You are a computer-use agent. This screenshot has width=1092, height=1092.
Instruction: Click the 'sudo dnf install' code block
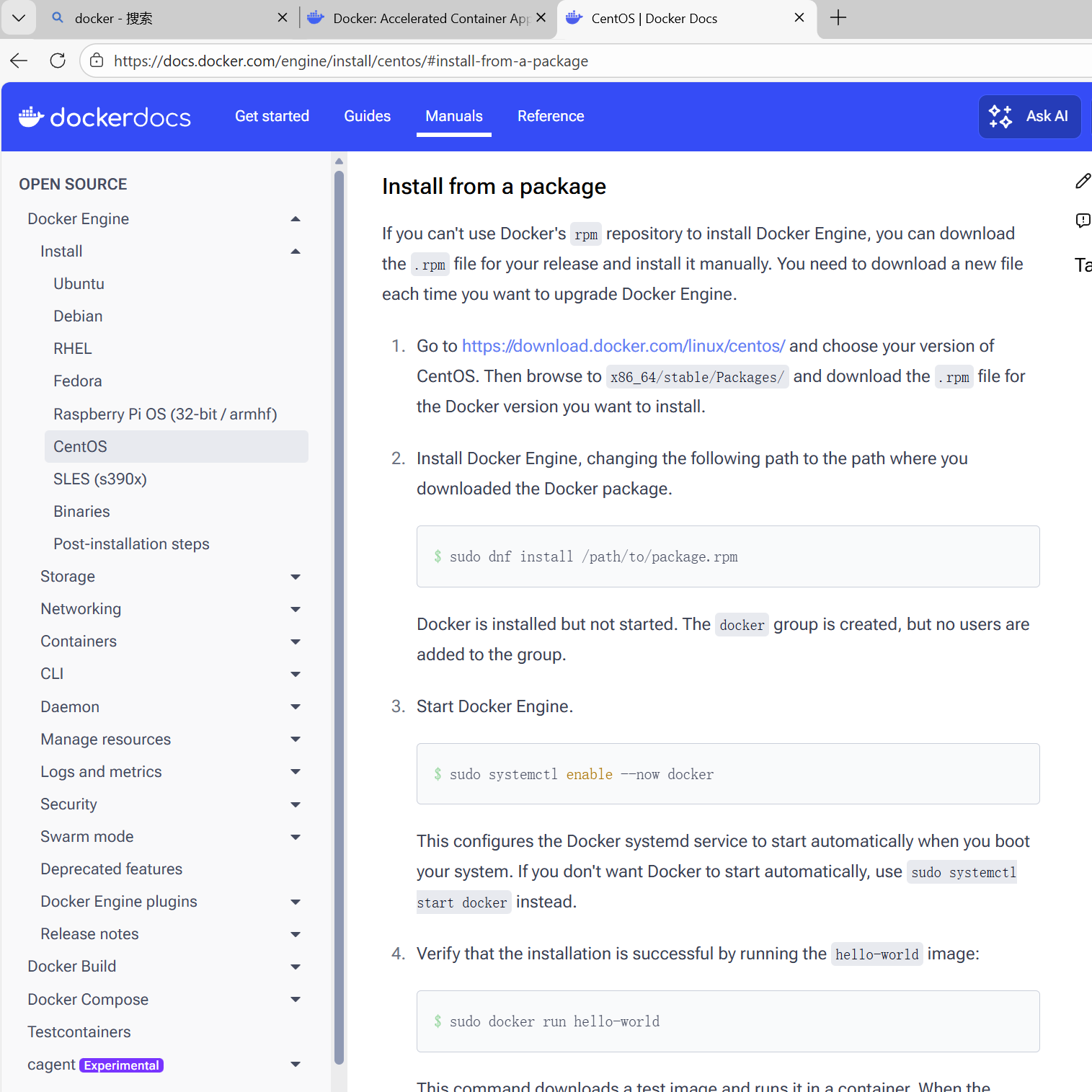(728, 556)
